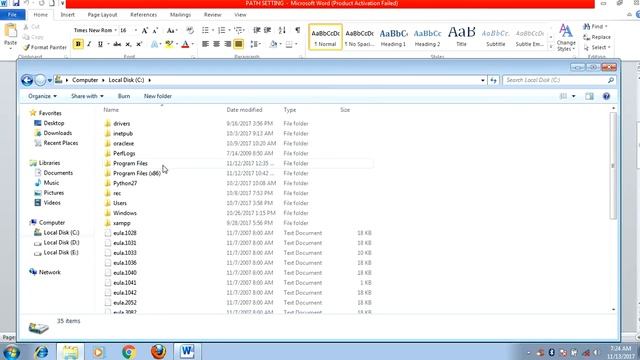Click the Shading paint bucket icon
The width and height of the screenshot is (640, 360).
[273, 44]
